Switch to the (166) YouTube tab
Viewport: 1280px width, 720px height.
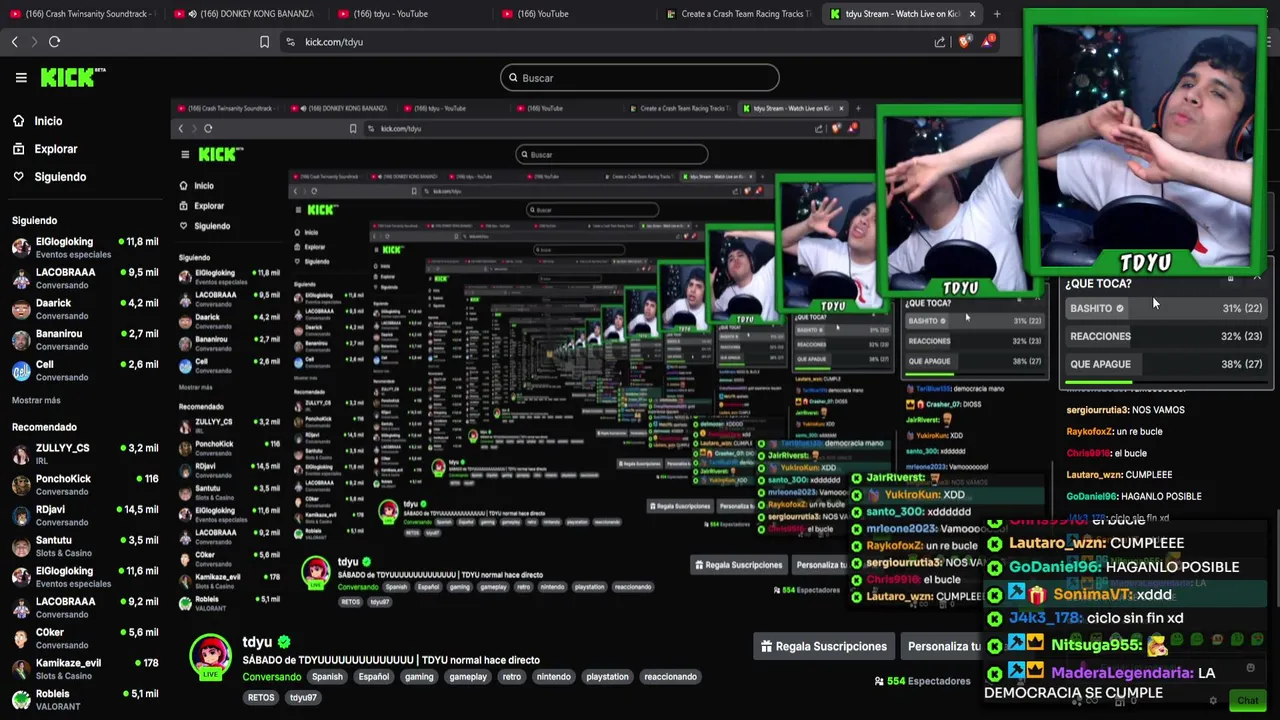point(576,14)
